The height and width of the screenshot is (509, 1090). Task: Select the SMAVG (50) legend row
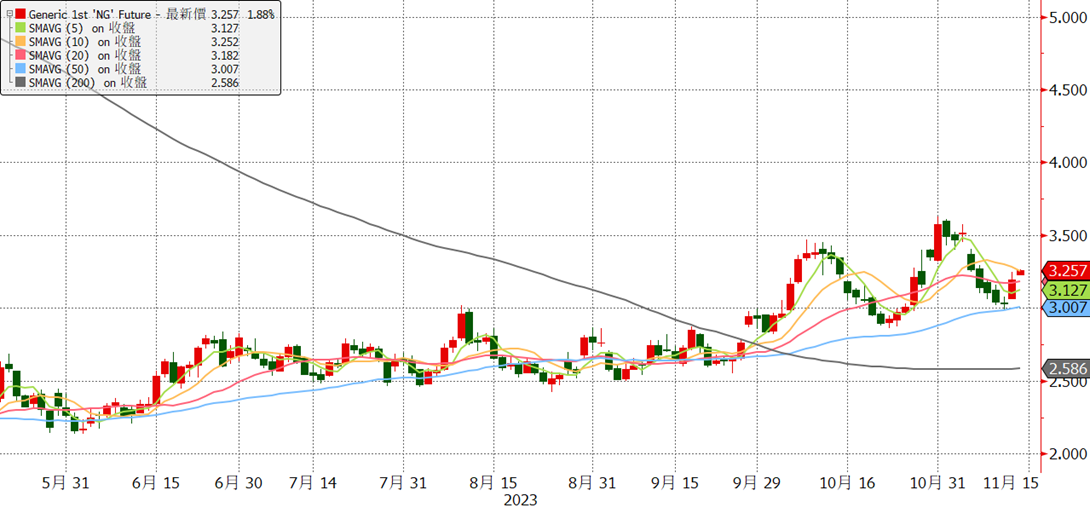[86, 69]
